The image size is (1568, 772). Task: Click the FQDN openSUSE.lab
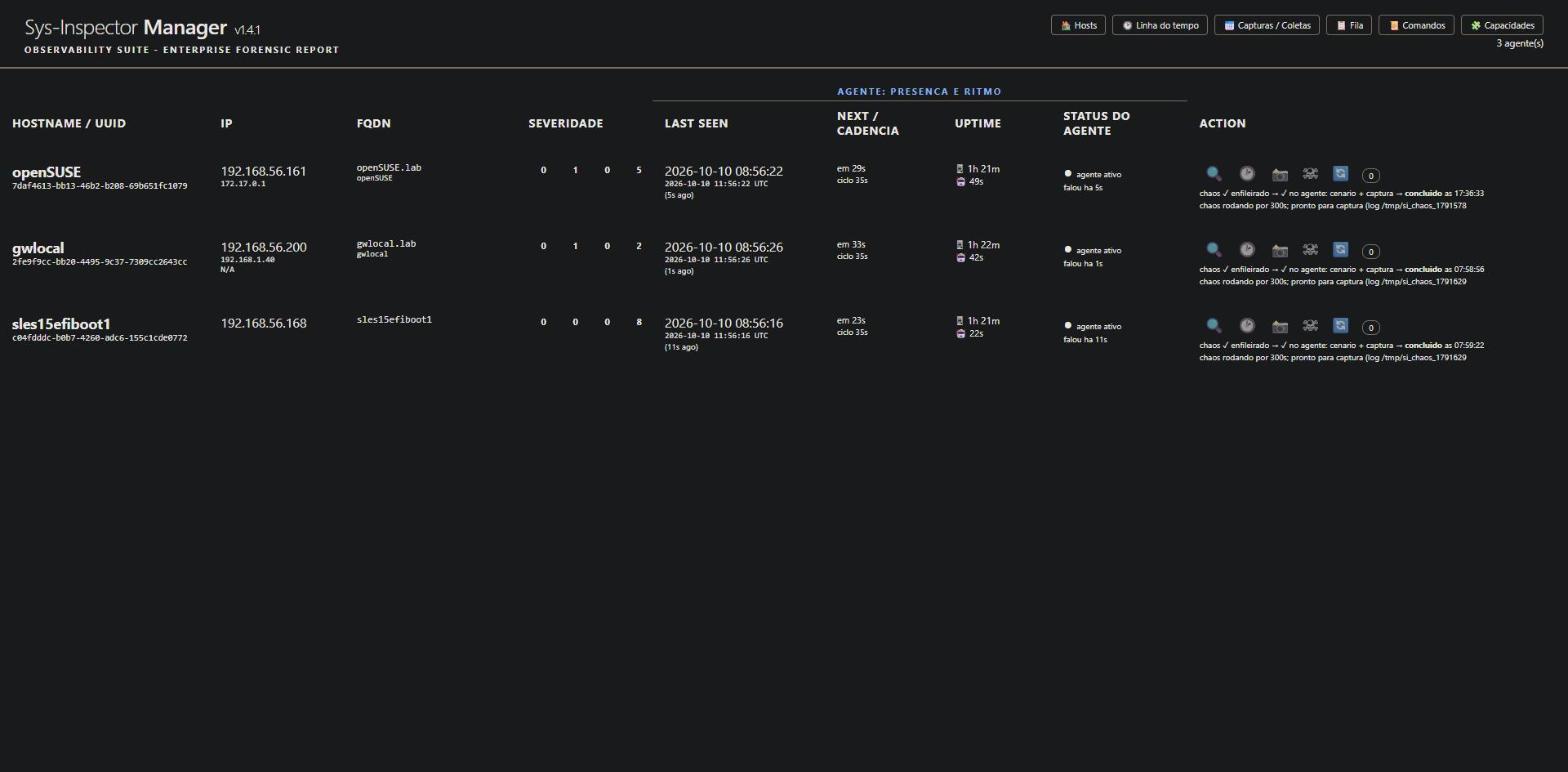[389, 167]
